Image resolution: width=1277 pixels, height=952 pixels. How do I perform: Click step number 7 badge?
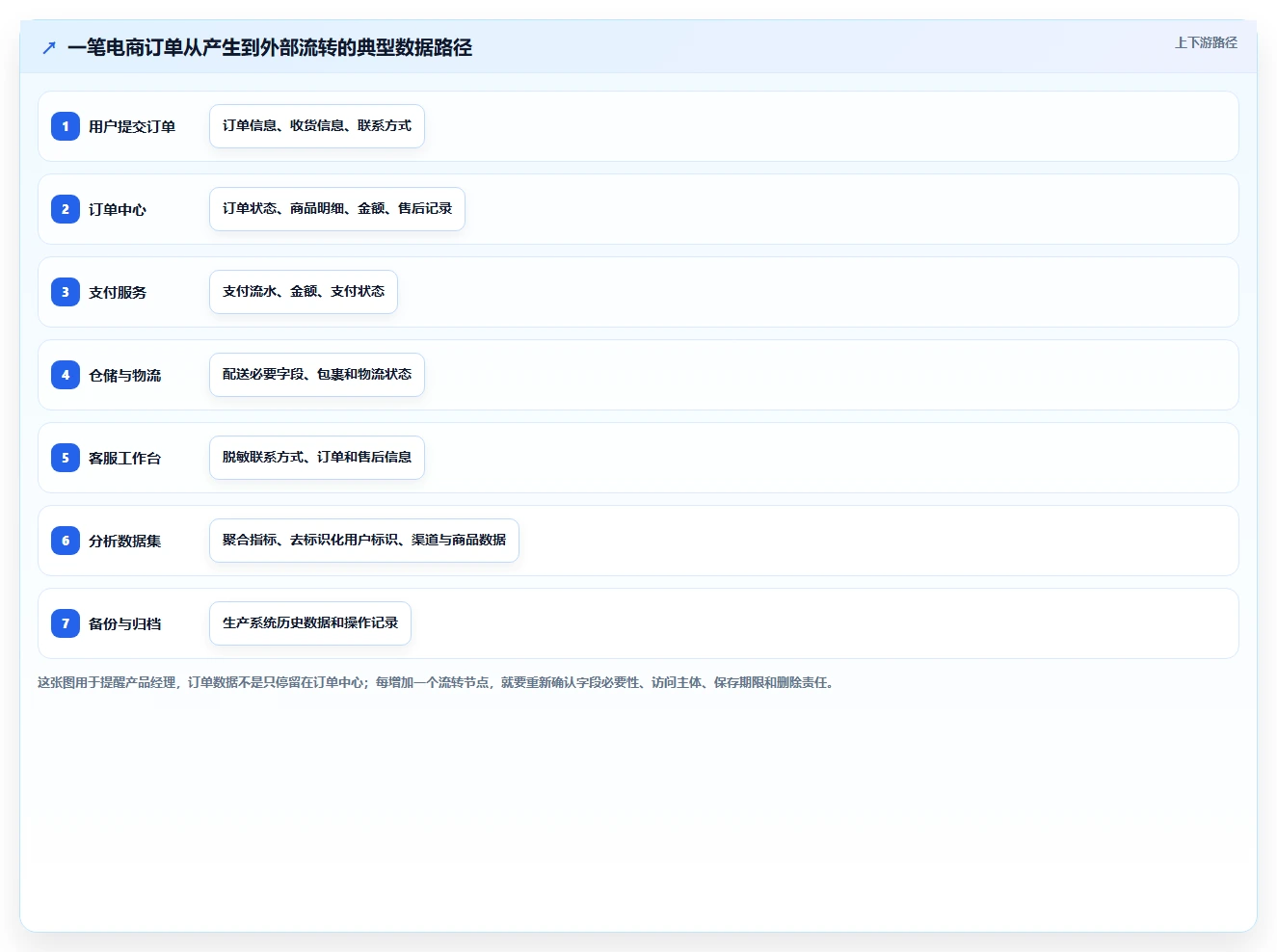click(x=66, y=623)
